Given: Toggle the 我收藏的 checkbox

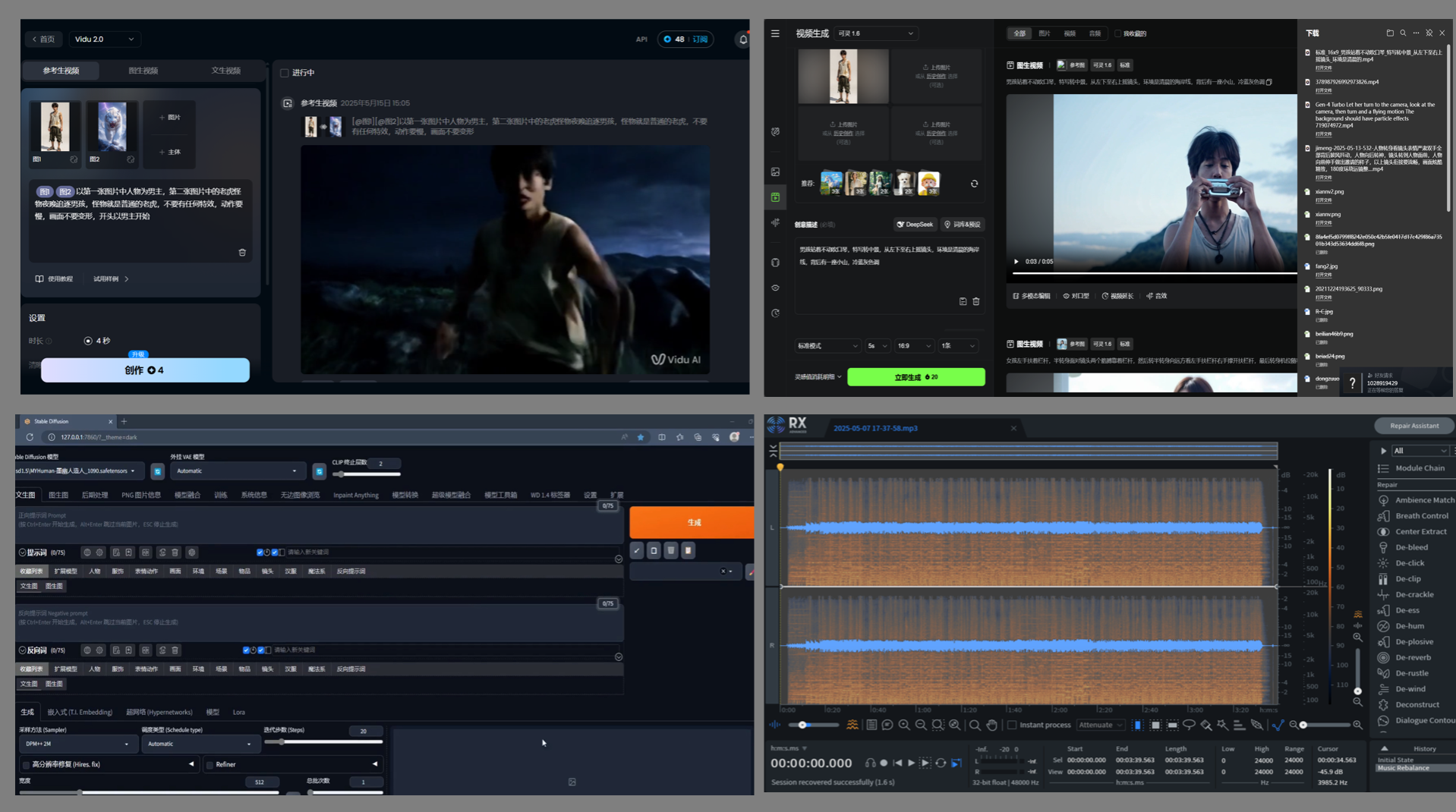Looking at the screenshot, I should (x=1117, y=33).
